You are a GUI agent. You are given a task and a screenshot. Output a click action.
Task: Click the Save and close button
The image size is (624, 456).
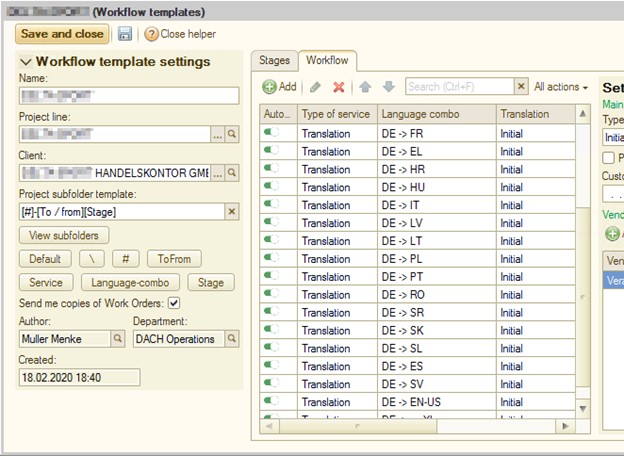coord(62,34)
